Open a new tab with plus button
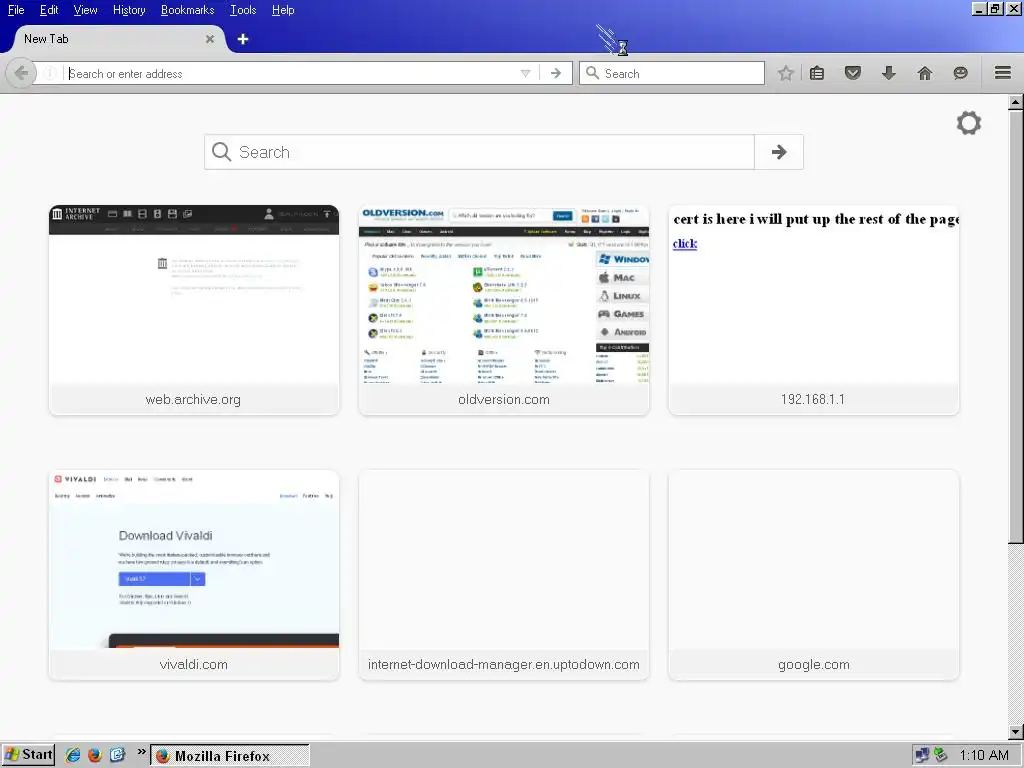This screenshot has height=768, width=1024. coord(243,39)
